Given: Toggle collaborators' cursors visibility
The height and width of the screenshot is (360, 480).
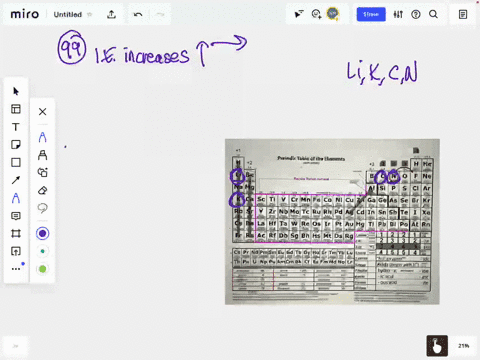Looking at the screenshot, I should click(x=299, y=14).
